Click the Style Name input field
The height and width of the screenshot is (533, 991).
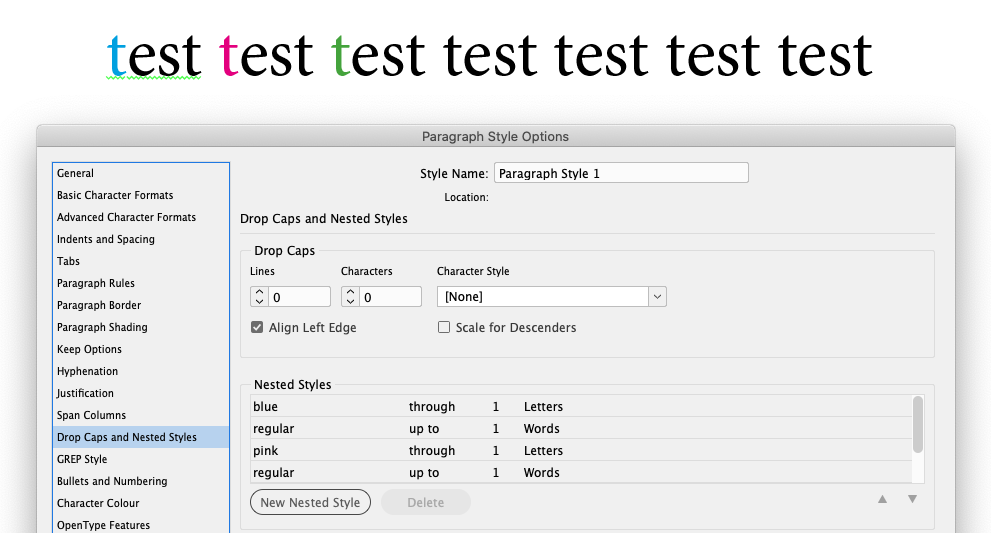click(621, 173)
